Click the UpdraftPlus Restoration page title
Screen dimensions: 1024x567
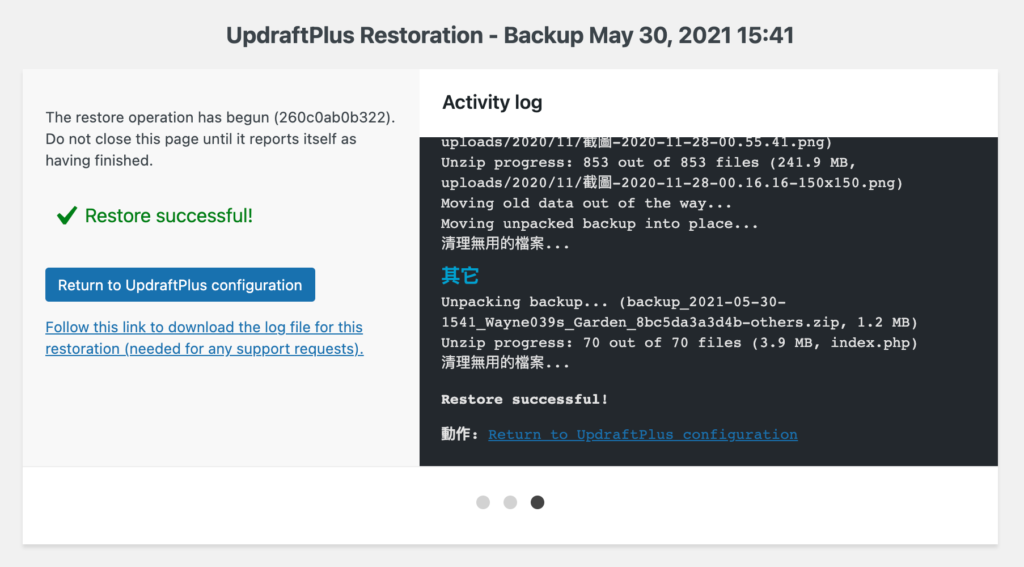[x=510, y=35]
